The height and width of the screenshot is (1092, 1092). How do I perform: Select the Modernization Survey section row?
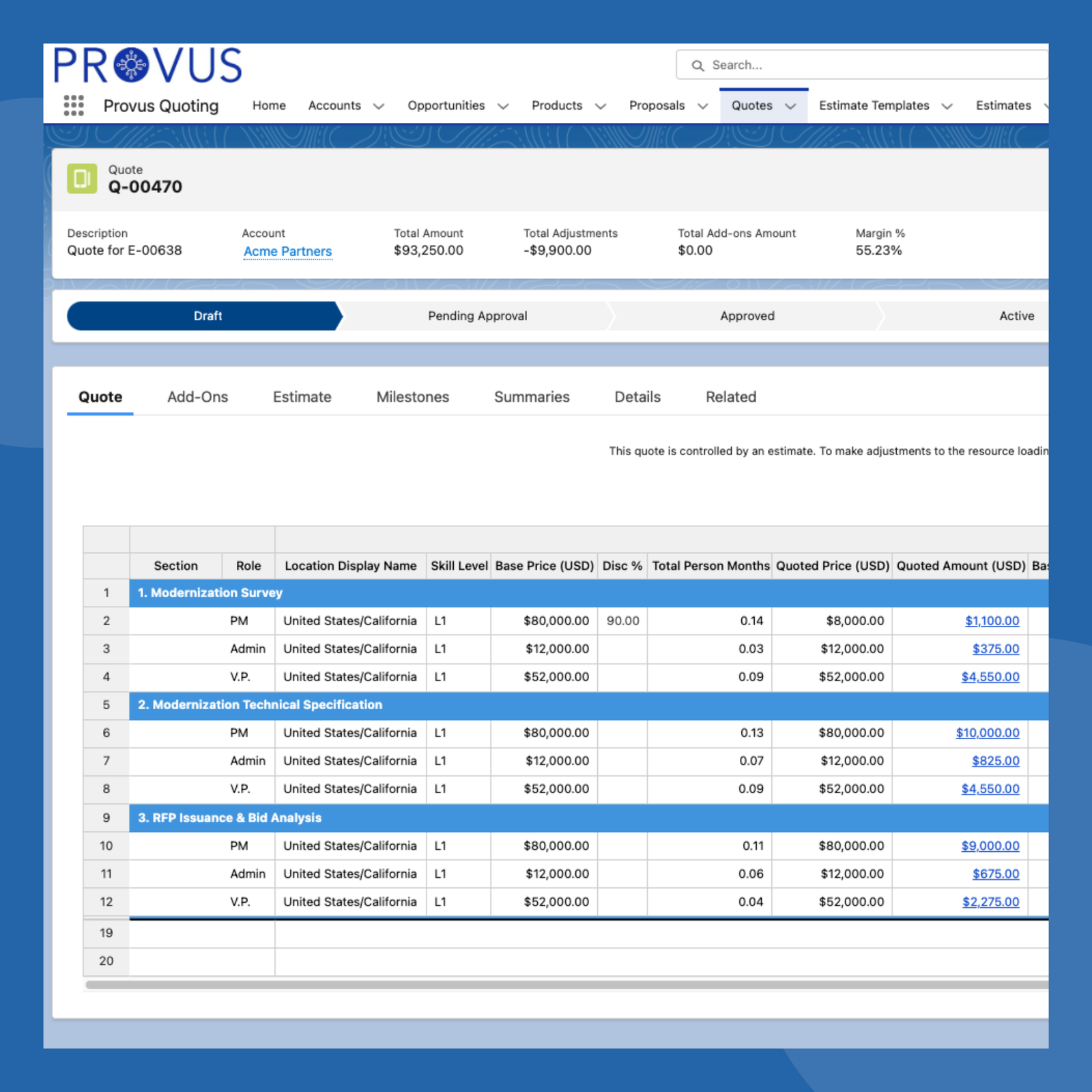point(589,593)
